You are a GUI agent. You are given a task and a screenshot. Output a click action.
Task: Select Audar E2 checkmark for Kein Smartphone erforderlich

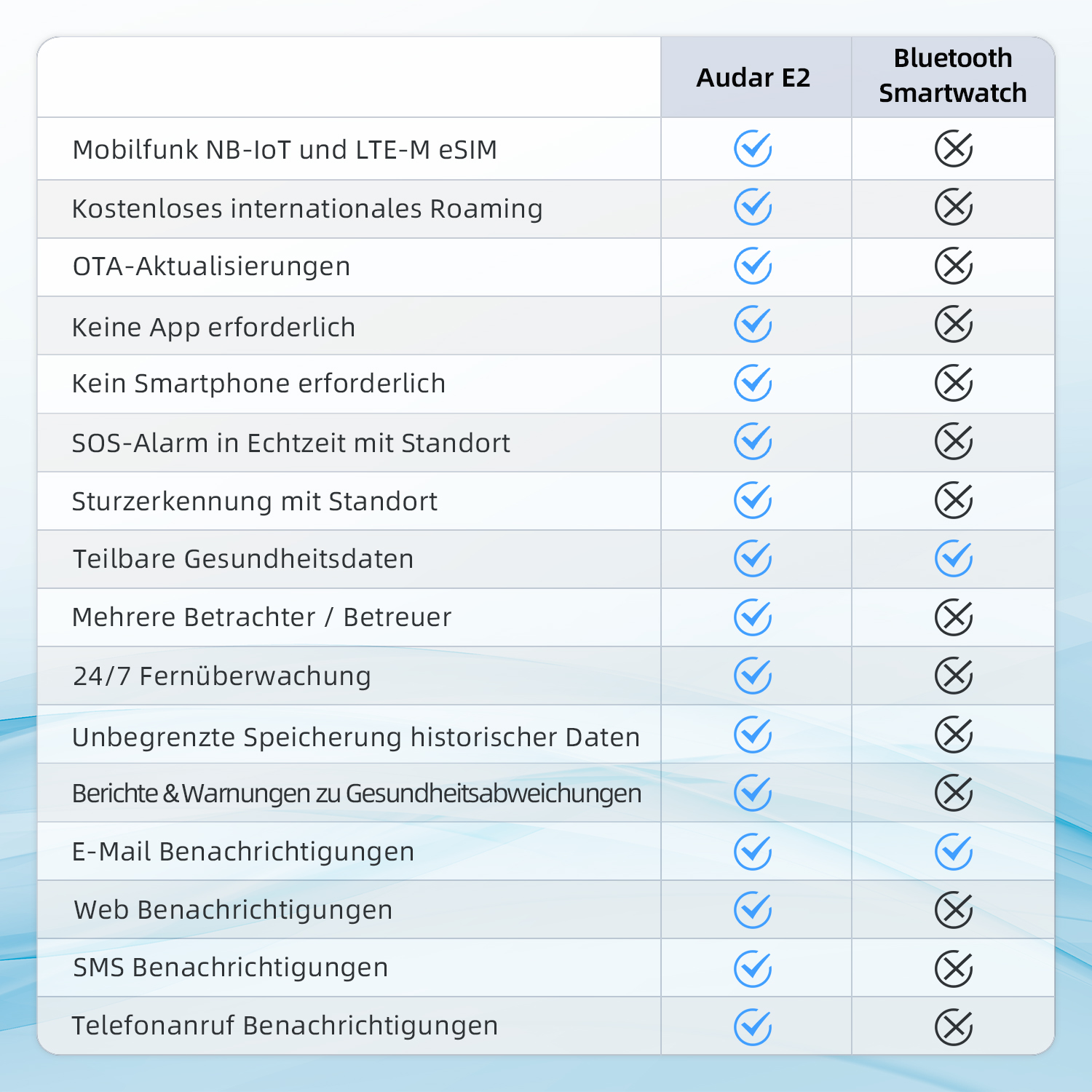point(753,383)
